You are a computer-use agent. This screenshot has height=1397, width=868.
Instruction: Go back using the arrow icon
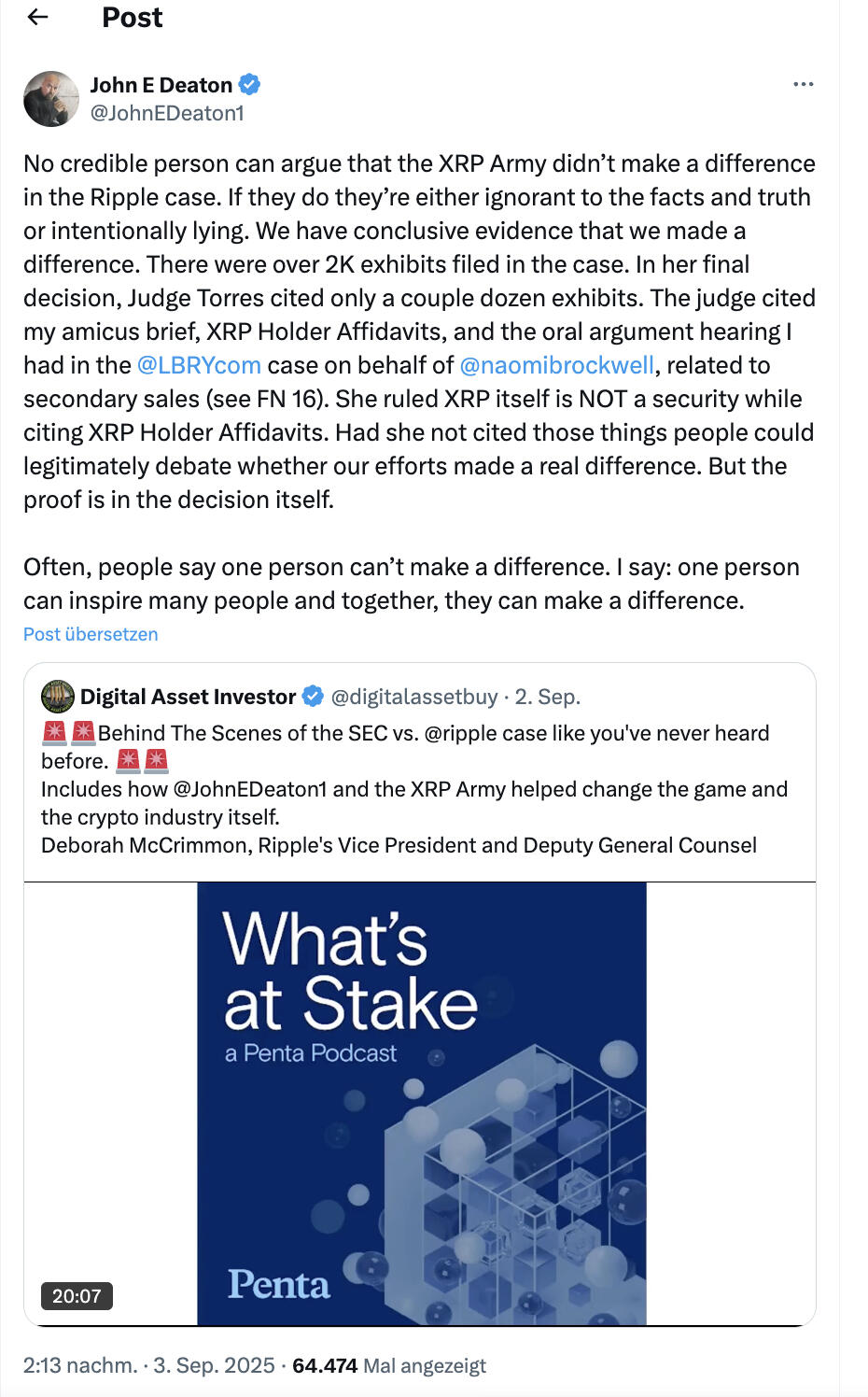pyautogui.click(x=37, y=17)
